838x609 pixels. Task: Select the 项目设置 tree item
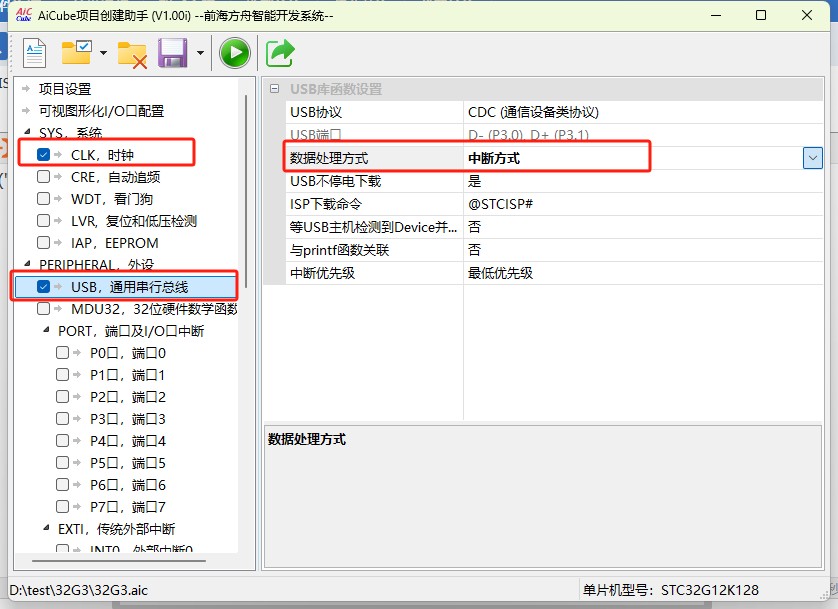[65, 89]
